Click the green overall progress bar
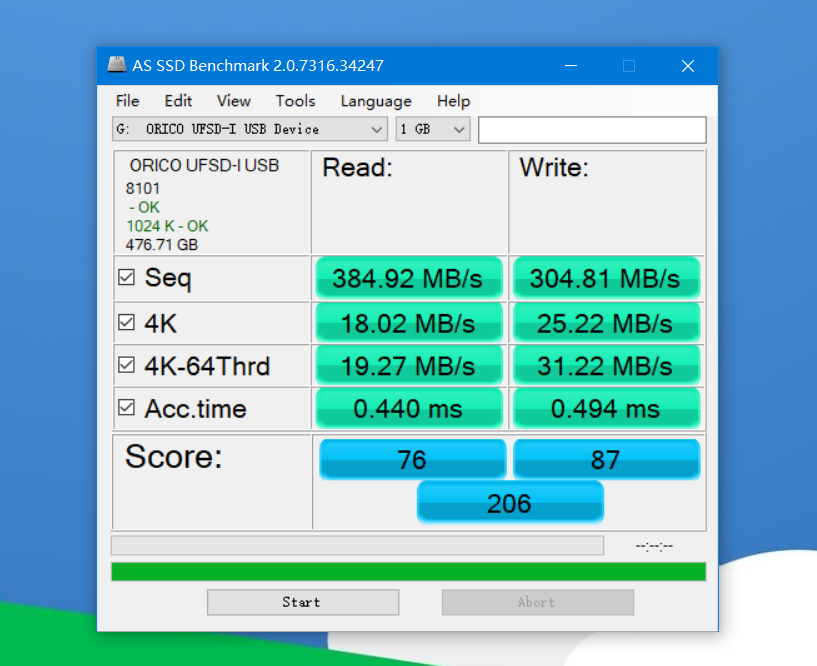This screenshot has height=666, width=817. pyautogui.click(x=408, y=571)
